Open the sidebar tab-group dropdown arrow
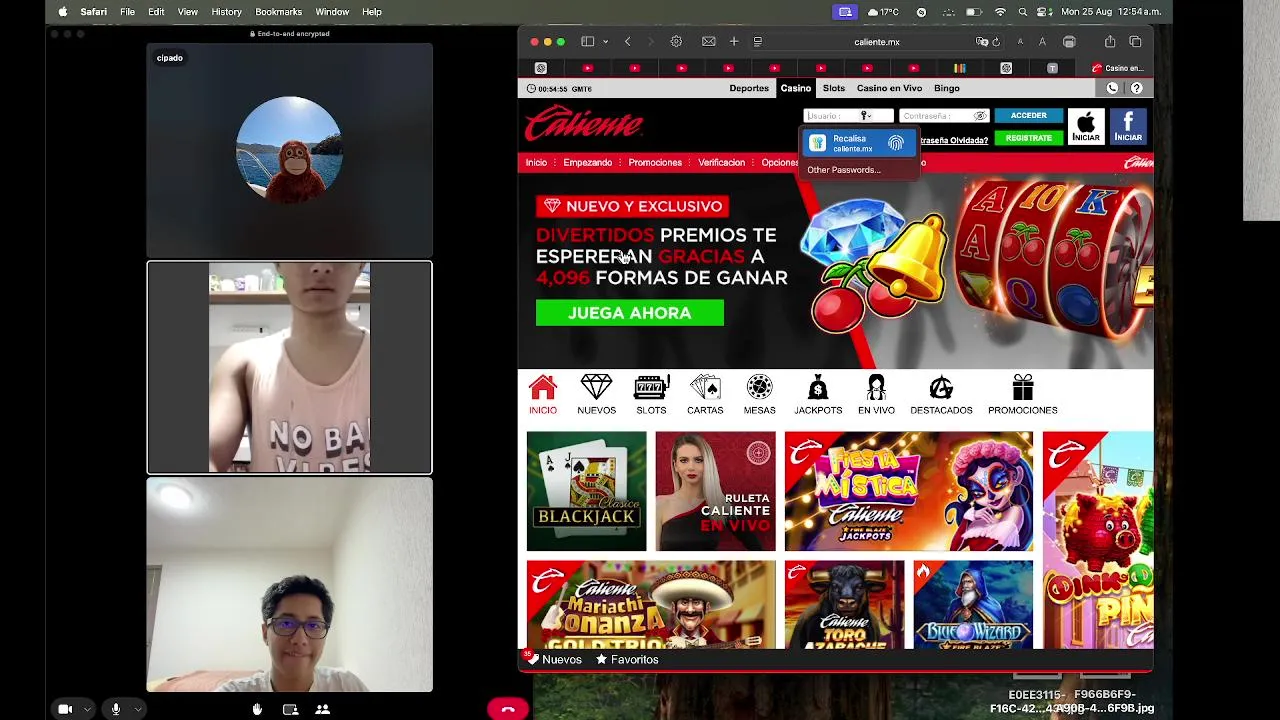The width and height of the screenshot is (1280, 720). tap(605, 42)
